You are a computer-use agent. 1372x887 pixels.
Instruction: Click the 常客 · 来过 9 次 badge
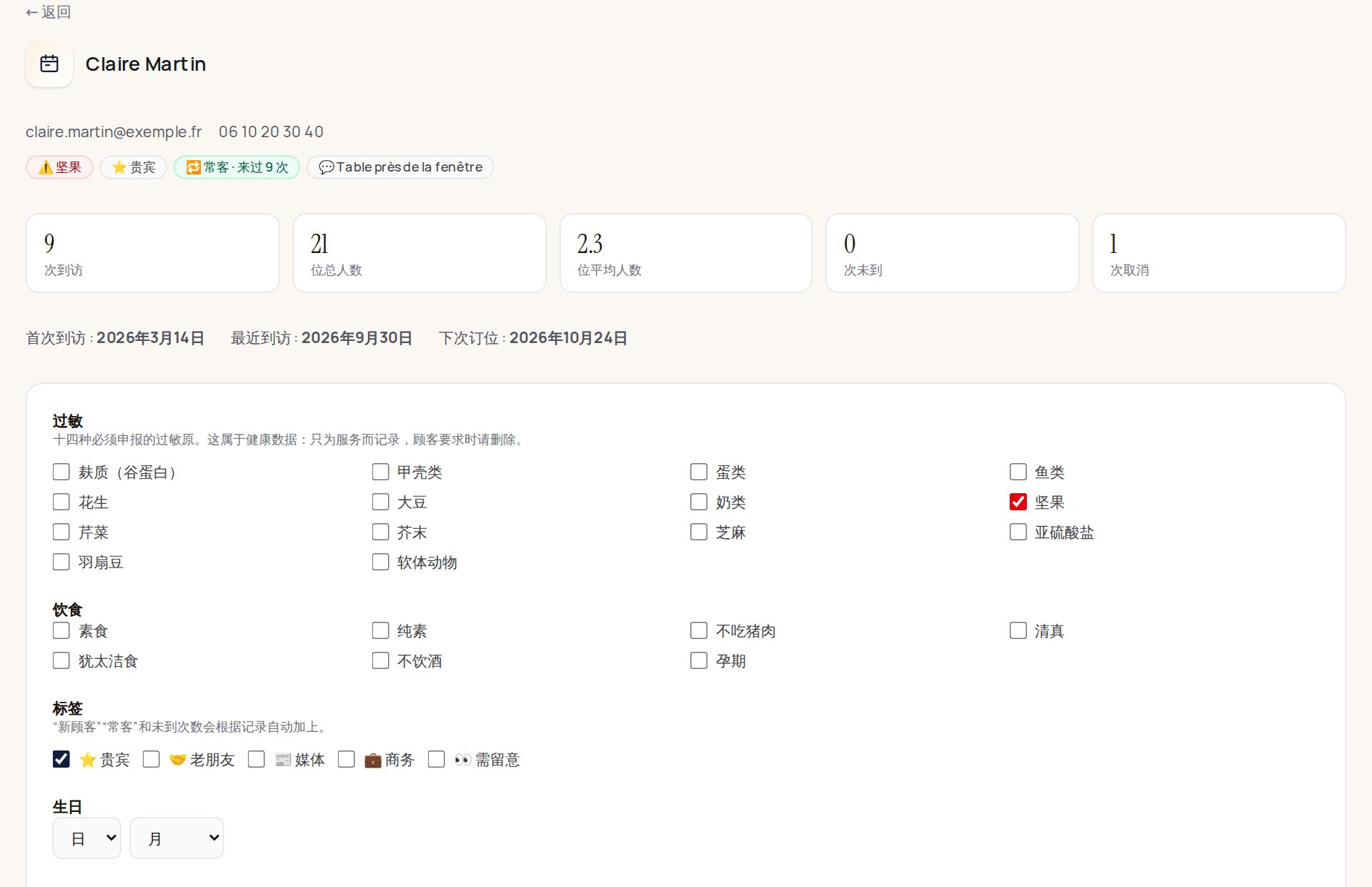237,167
